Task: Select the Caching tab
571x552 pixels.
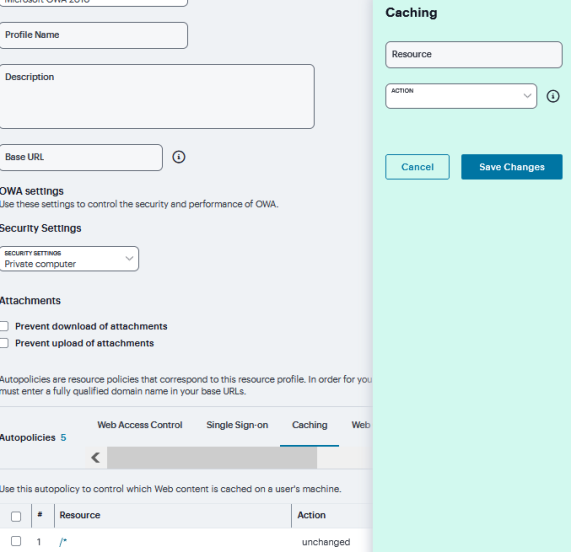Action: pos(310,425)
